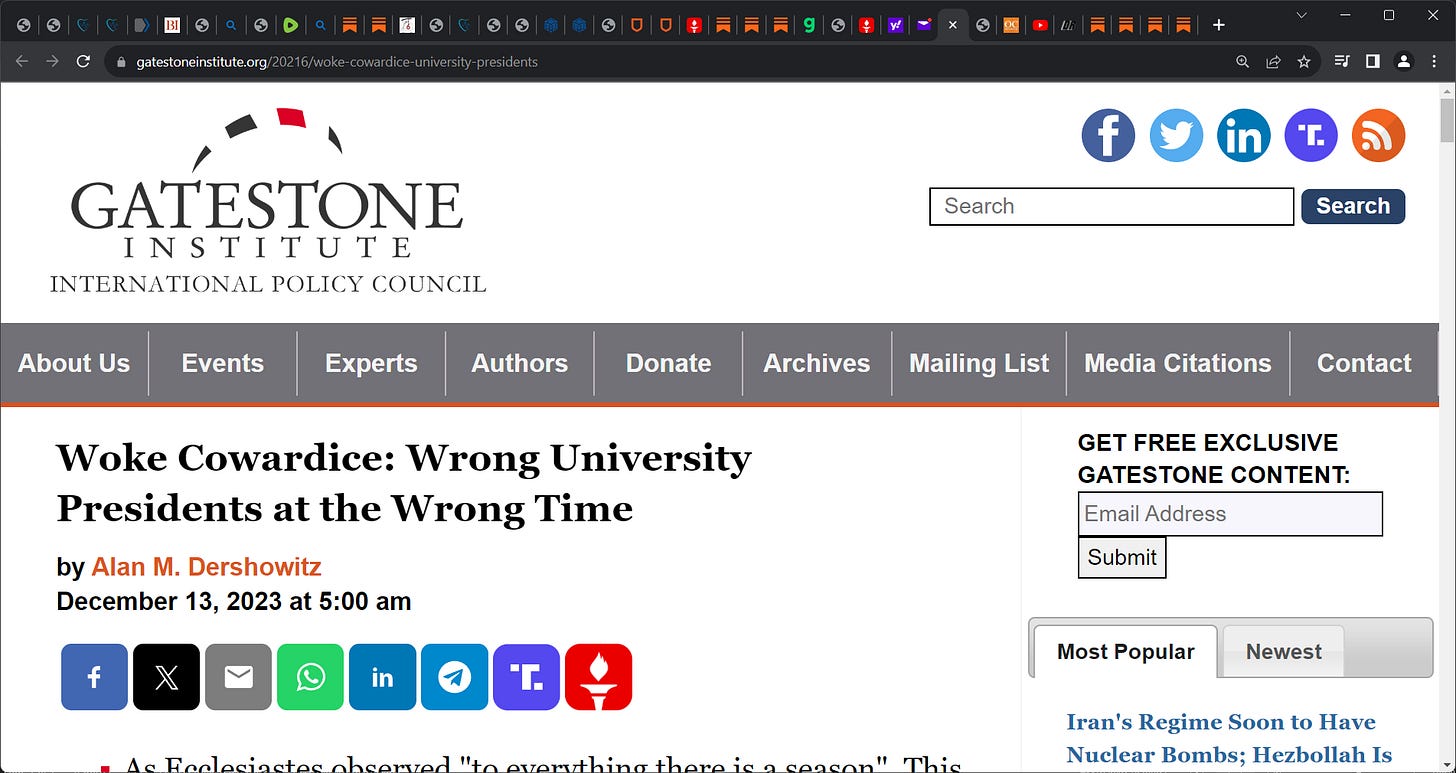Screen dimensions: 1456x773
Task: Go forward using the browser forward arrow
Action: click(53, 61)
